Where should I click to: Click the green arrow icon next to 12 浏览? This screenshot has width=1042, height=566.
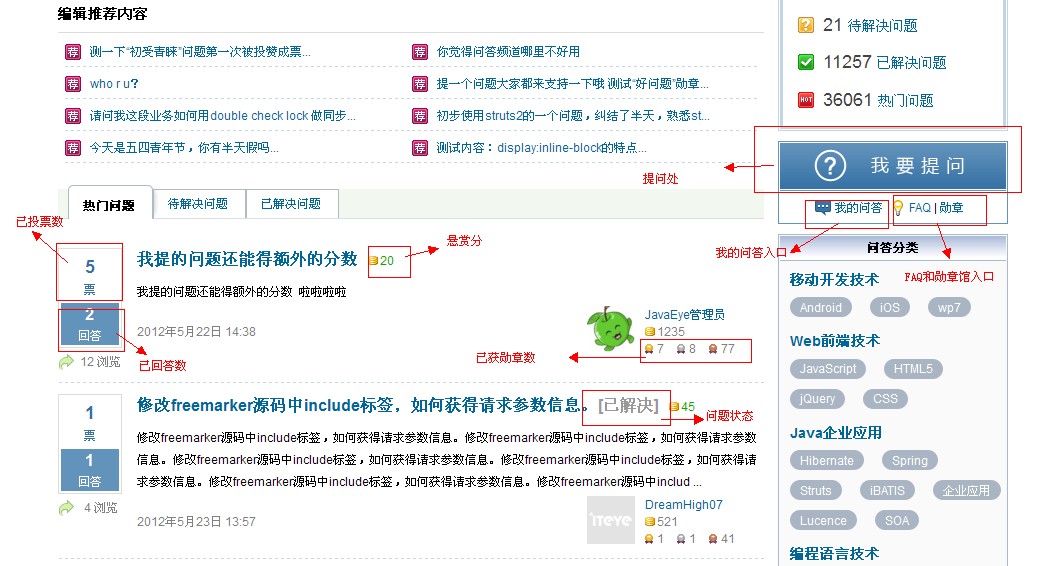(66, 362)
